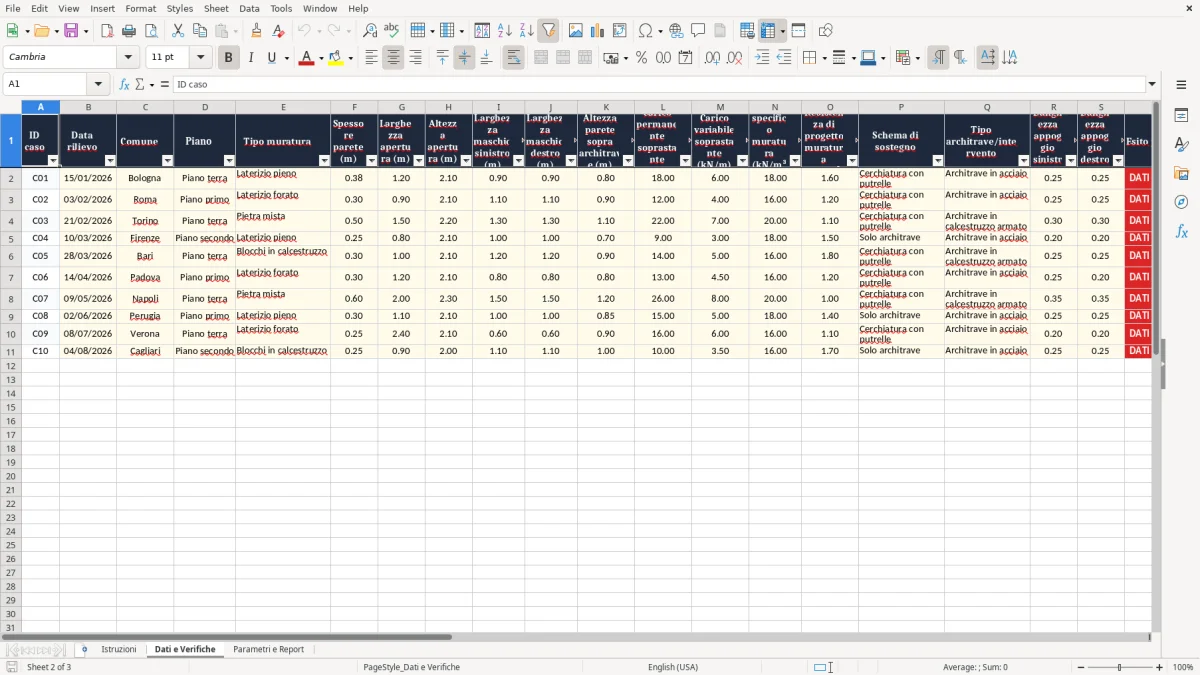
Task: Export the sheet directly as PDF
Action: click(107, 31)
